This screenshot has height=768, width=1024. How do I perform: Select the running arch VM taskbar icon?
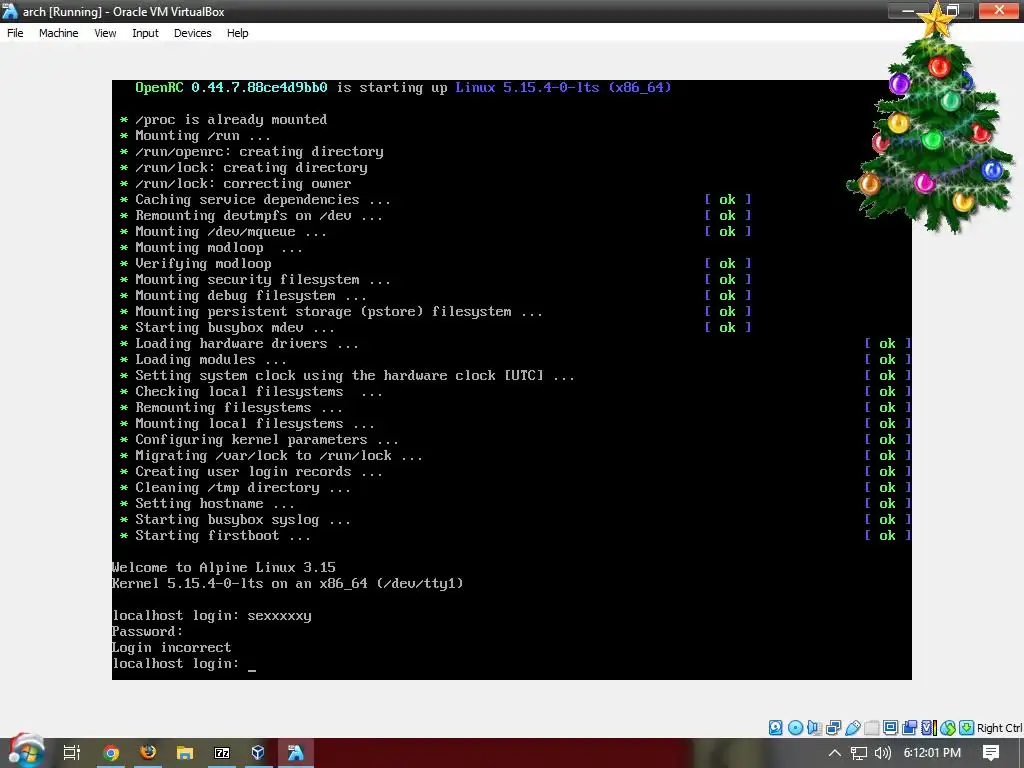tap(296, 752)
